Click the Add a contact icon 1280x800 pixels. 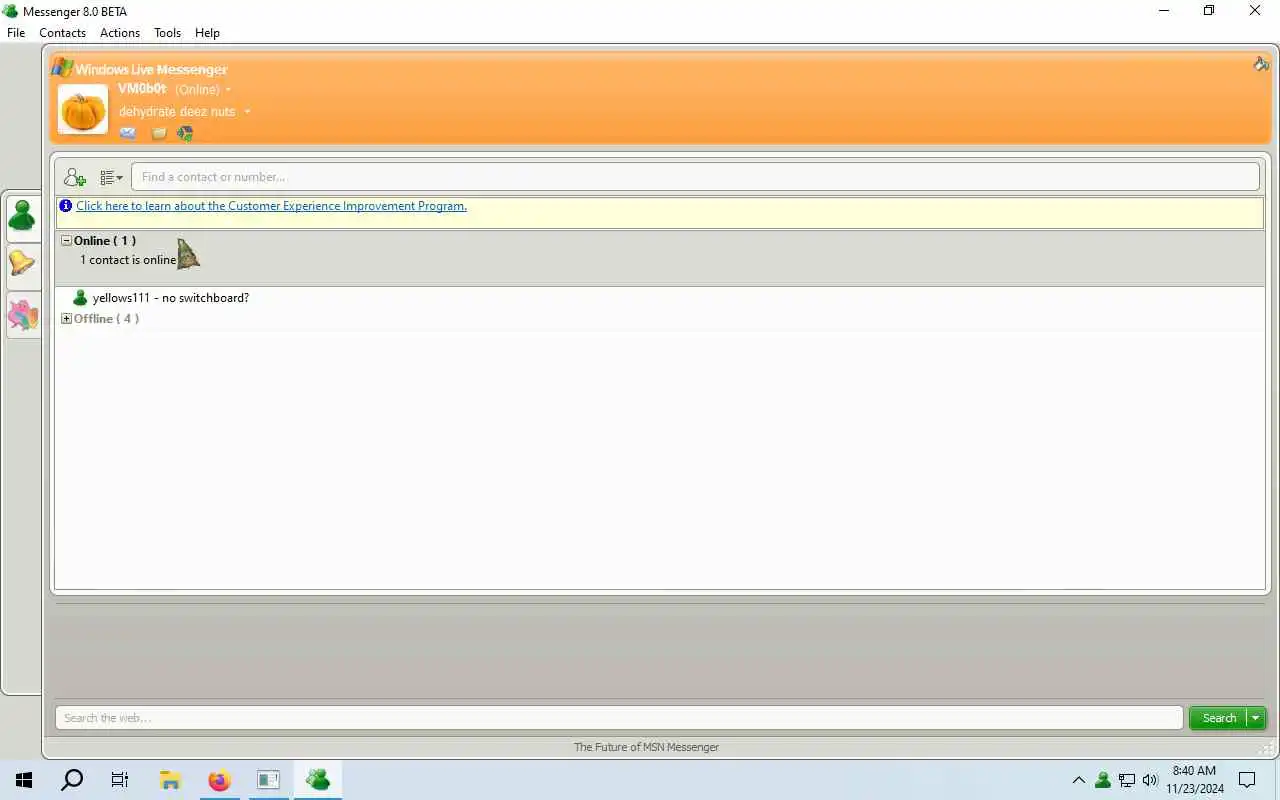point(75,177)
